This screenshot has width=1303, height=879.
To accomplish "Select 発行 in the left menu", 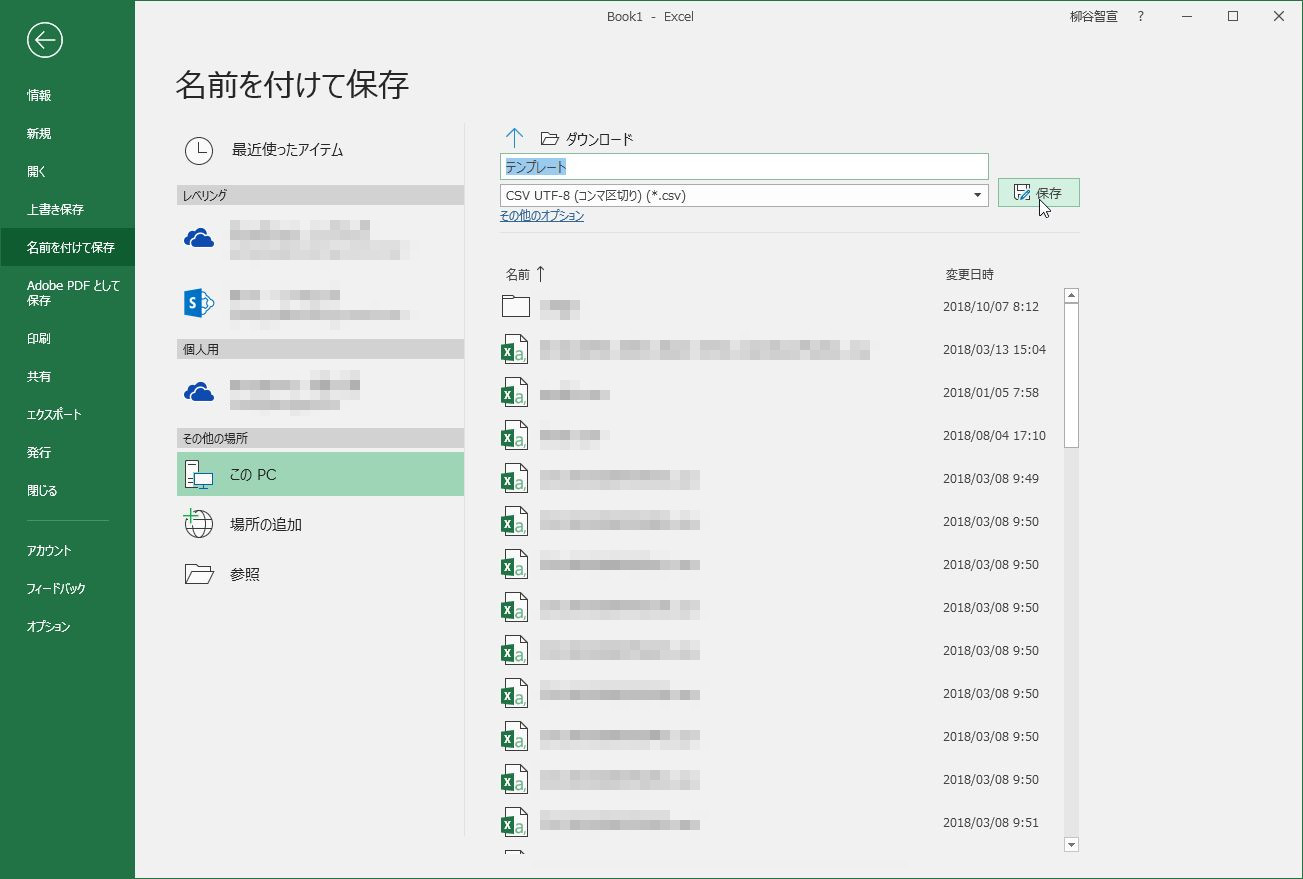I will 39,453.
